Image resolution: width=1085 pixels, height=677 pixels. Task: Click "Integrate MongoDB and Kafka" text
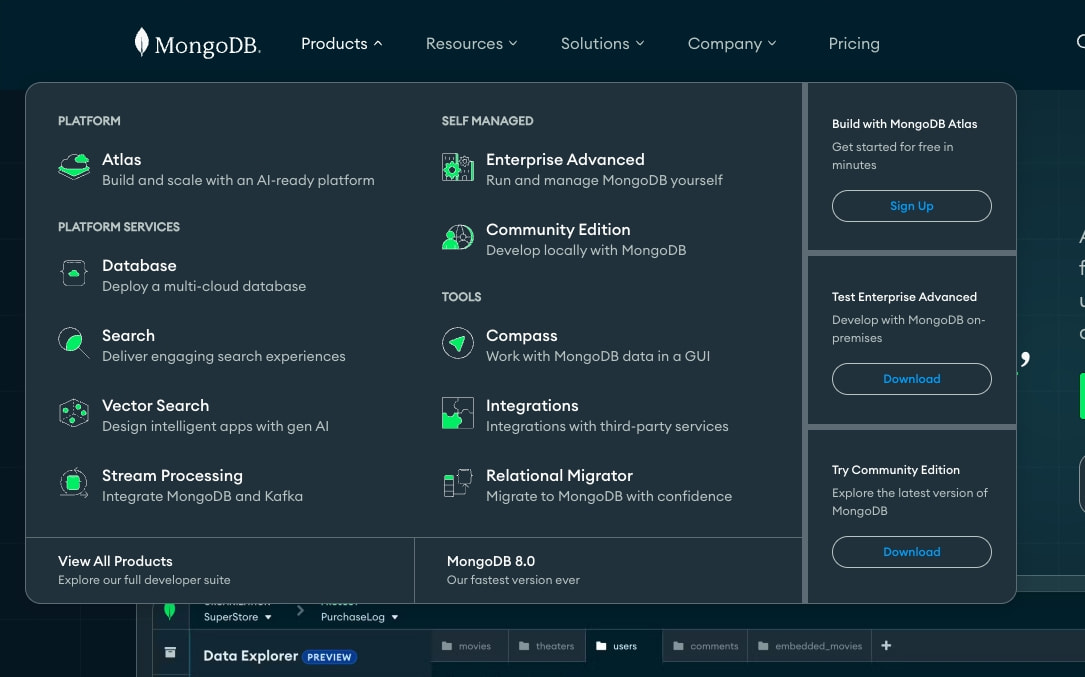[202, 496]
